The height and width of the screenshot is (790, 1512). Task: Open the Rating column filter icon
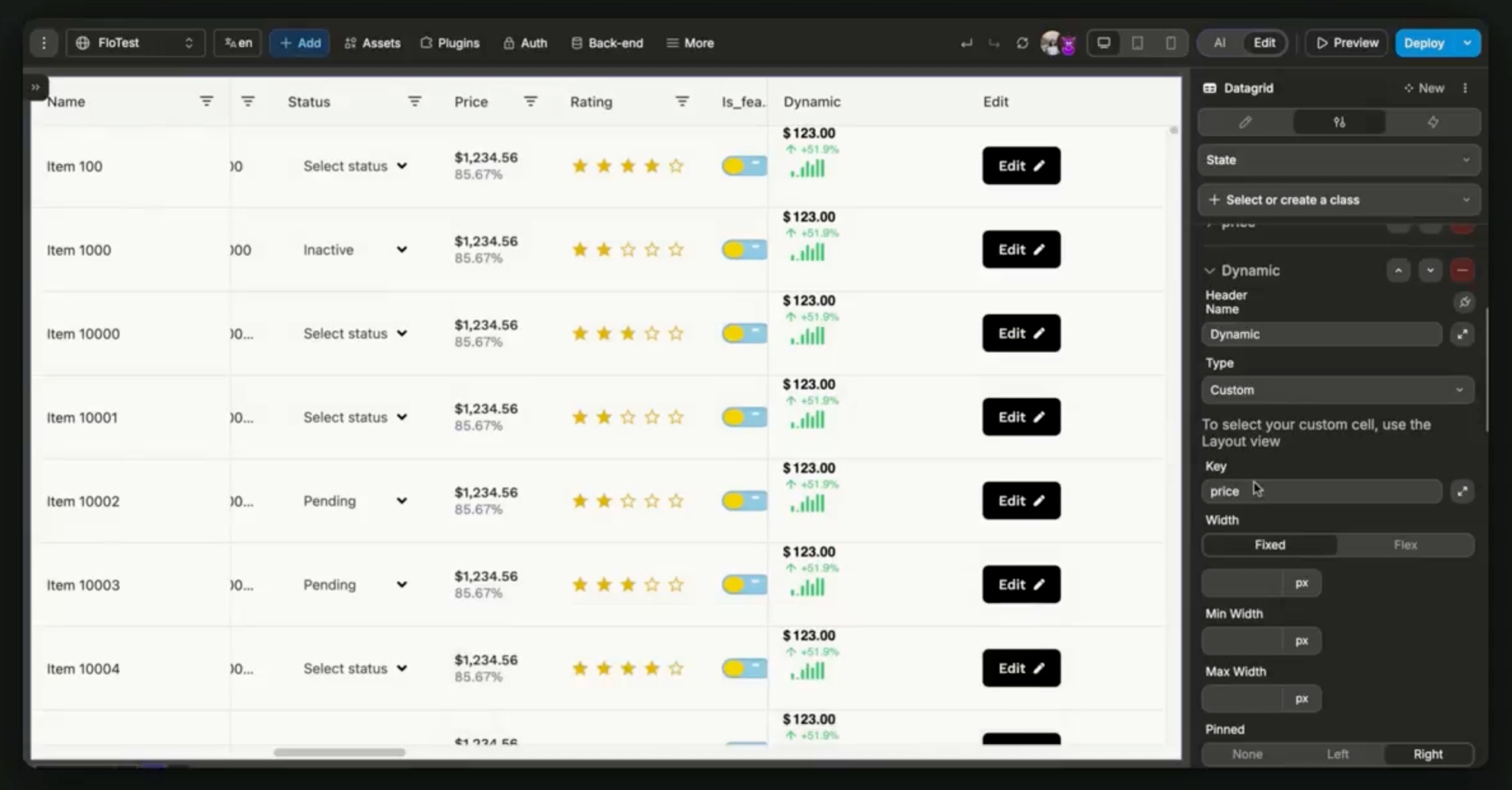[x=682, y=102]
